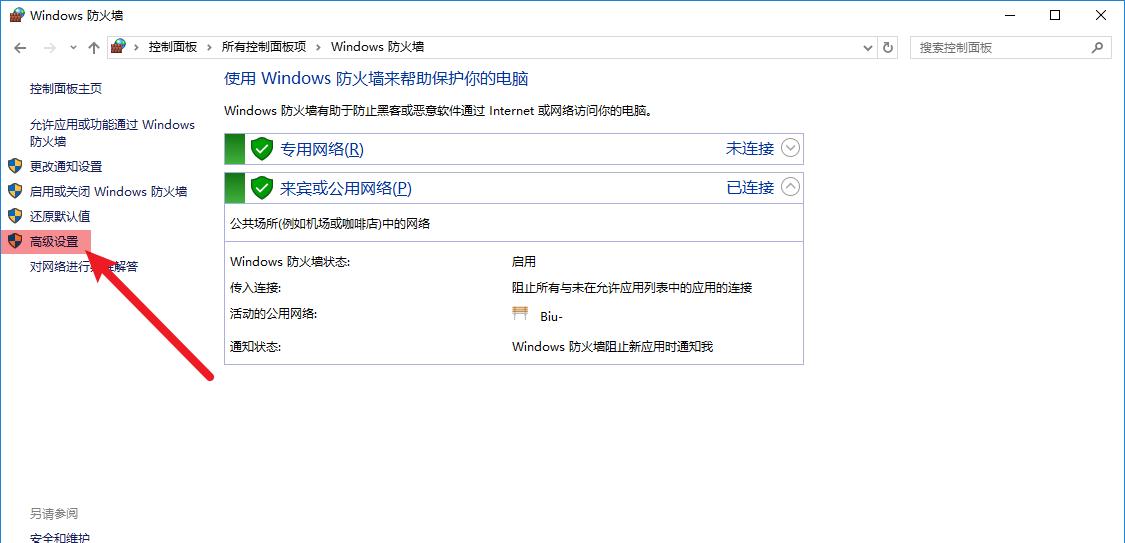Click Windows 防火墙状态 label

[x=290, y=262]
